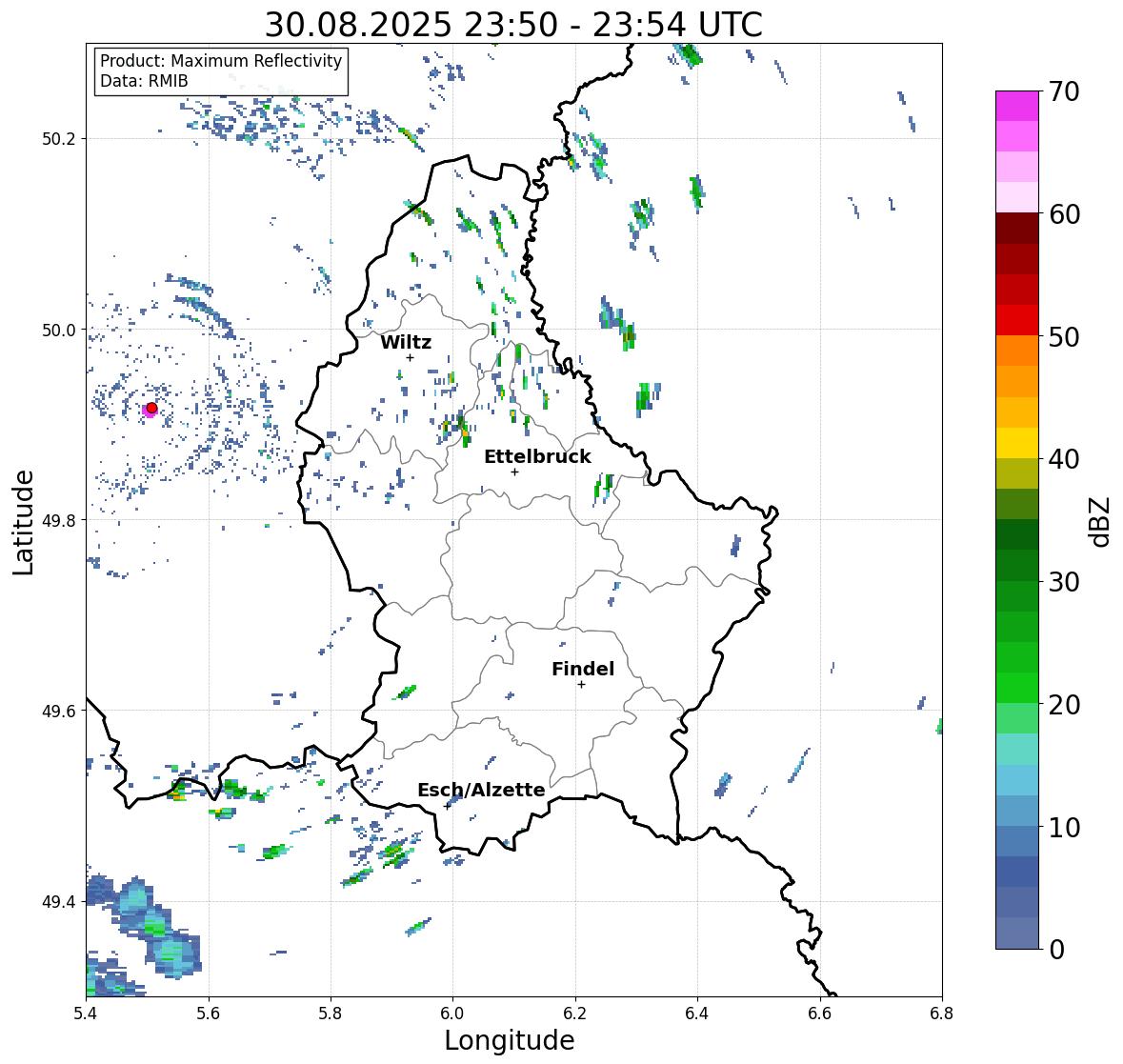1123x1064 pixels.
Task: Click the 5.4 longitude tick label
Action: click(x=86, y=1014)
